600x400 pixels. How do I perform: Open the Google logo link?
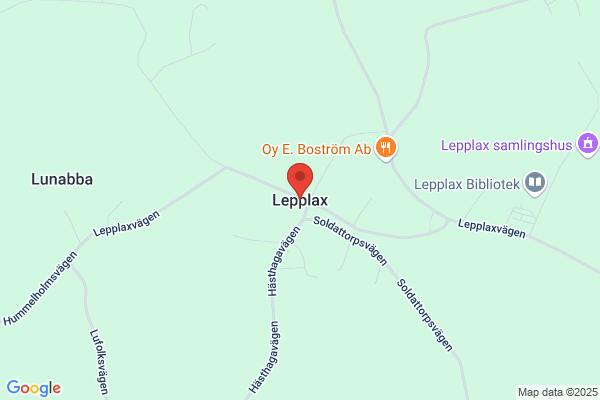[34, 388]
